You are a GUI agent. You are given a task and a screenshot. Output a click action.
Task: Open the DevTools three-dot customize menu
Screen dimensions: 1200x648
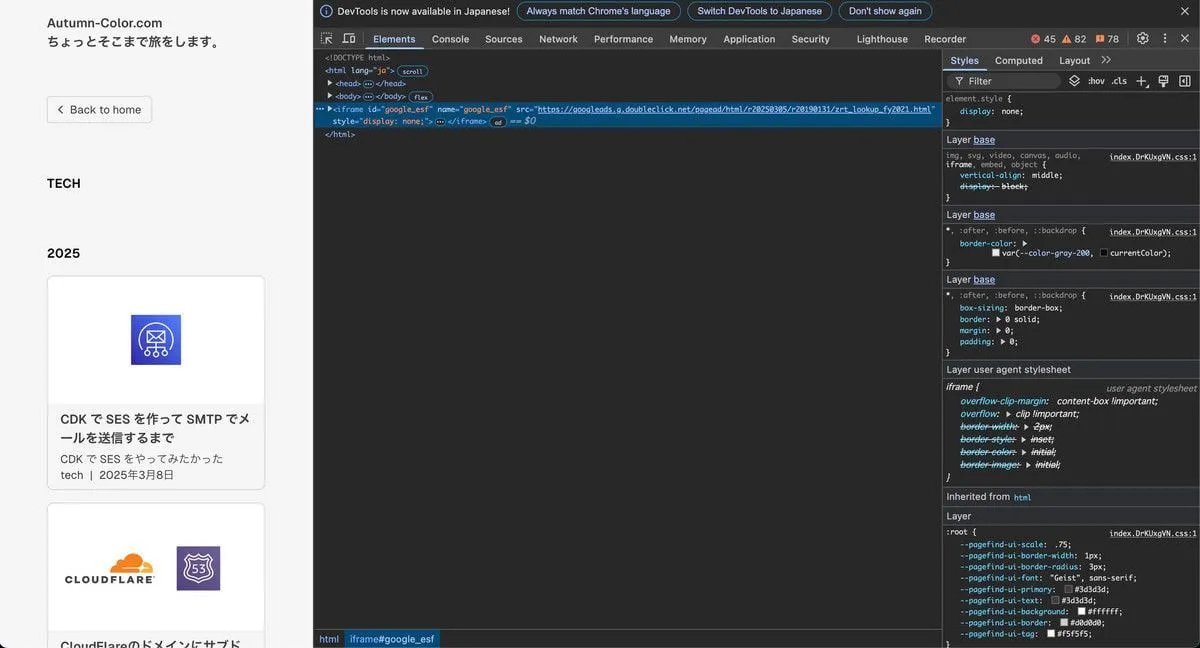point(1164,39)
